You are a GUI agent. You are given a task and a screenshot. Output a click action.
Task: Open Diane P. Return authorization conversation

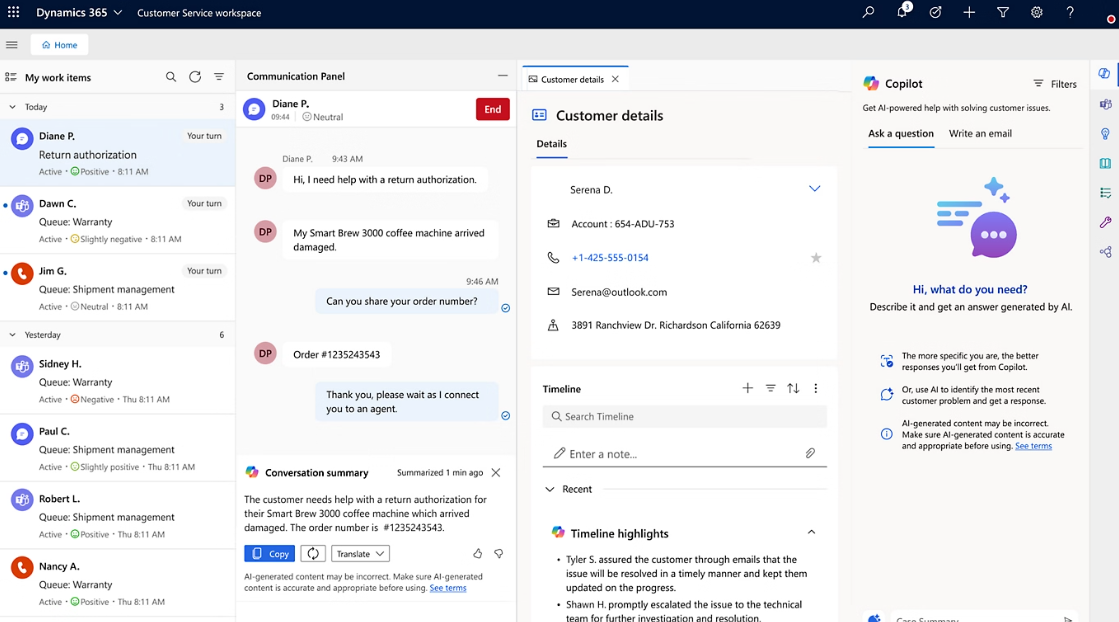tap(118, 153)
